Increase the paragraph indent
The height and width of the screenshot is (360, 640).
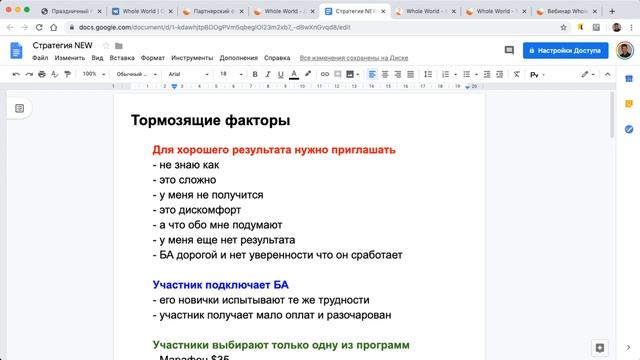click(x=500, y=74)
